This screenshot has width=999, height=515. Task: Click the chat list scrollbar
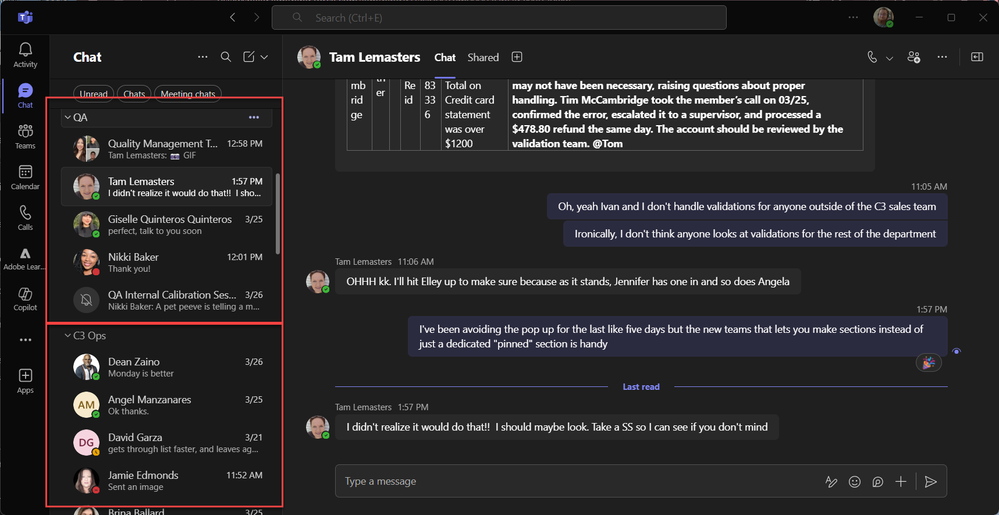pyautogui.click(x=278, y=215)
